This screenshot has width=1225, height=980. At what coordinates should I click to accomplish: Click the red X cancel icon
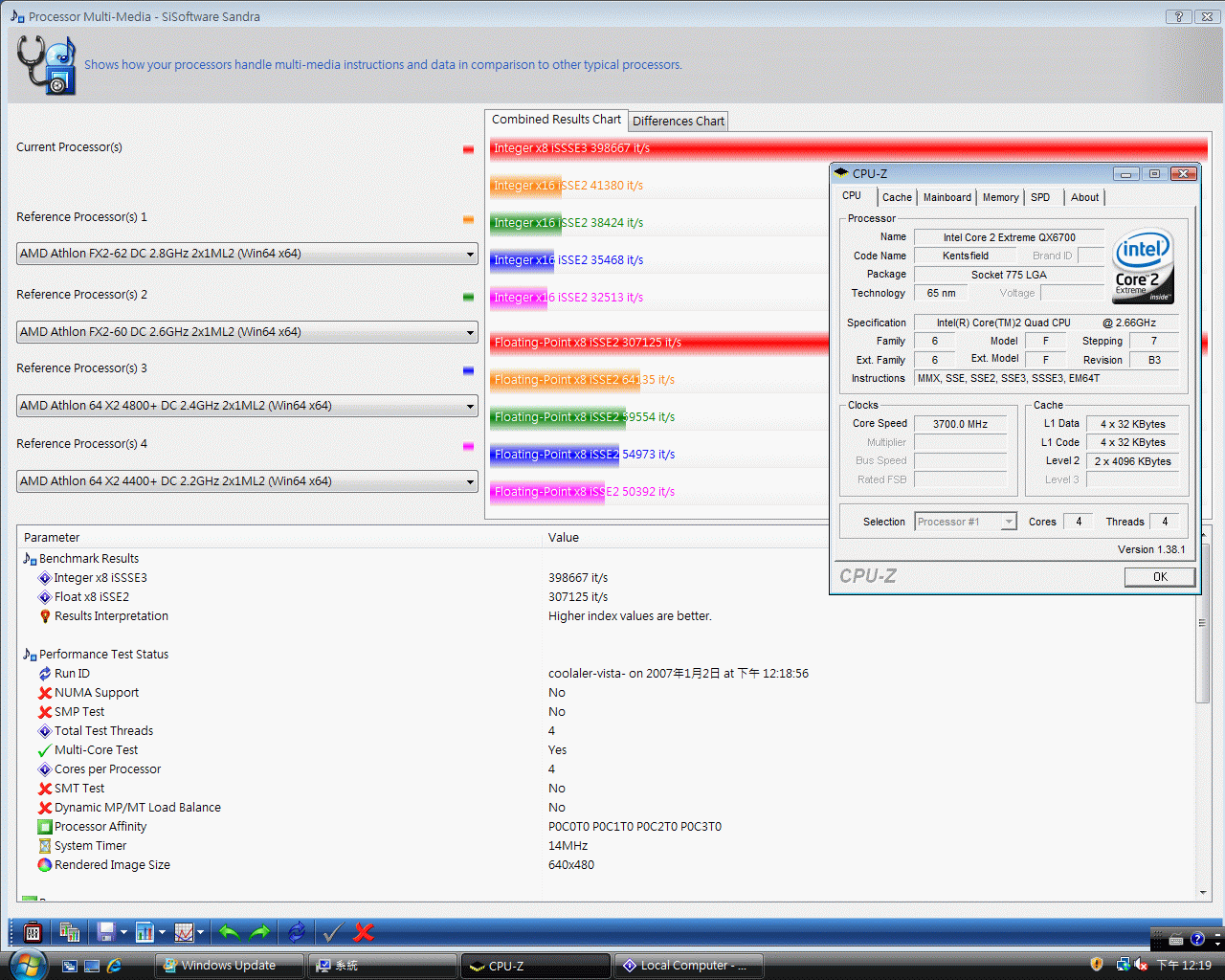click(364, 932)
